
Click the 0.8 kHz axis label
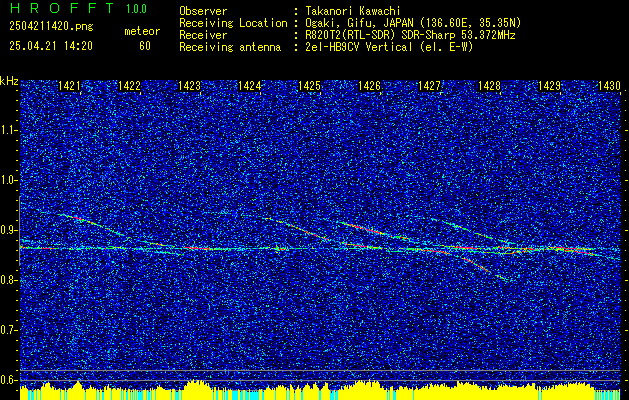pyautogui.click(x=8, y=280)
